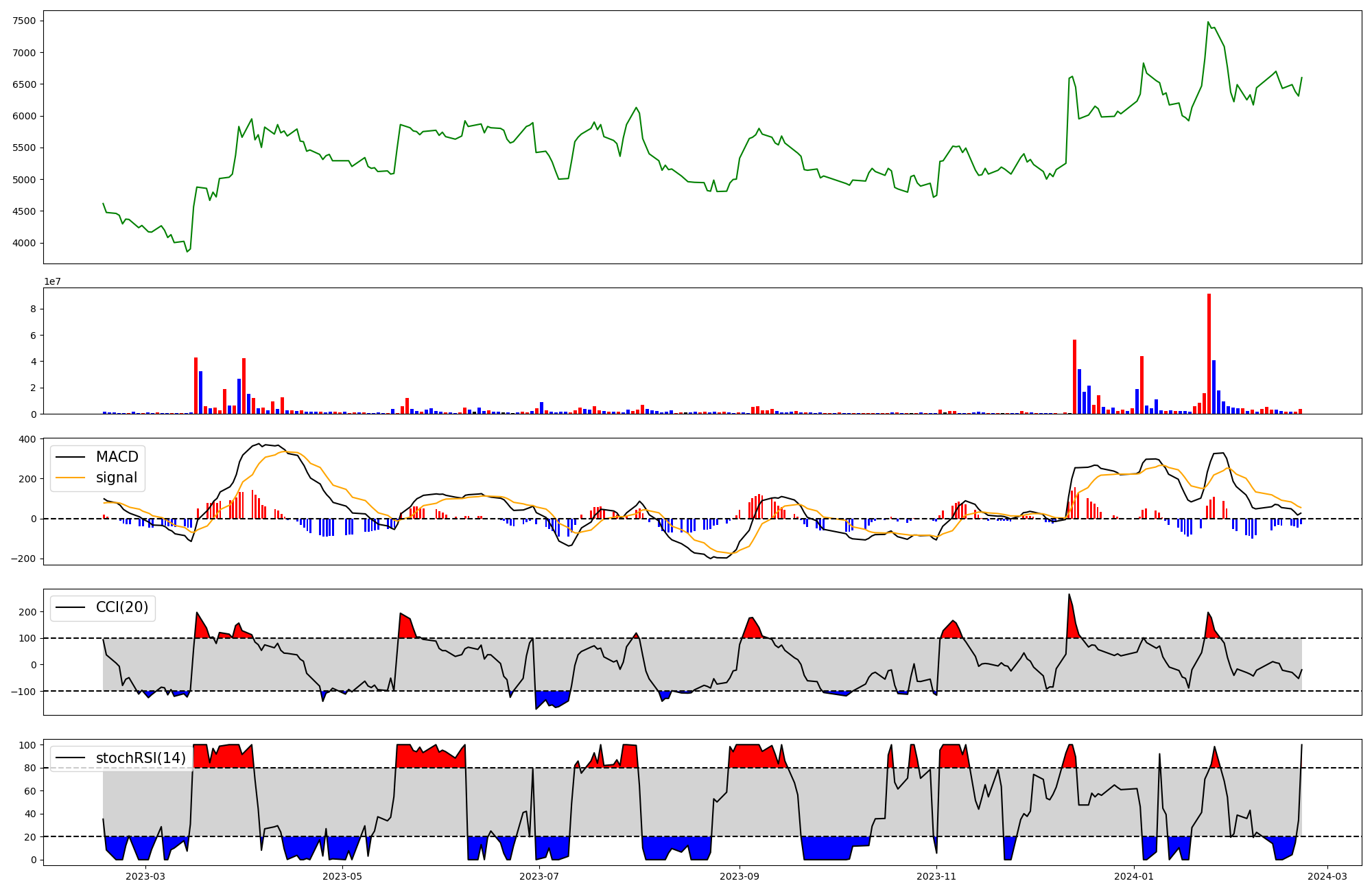Viewport: 1372px width, 892px height.
Task: Click the 2023-09 x-axis date label
Action: click(x=740, y=876)
